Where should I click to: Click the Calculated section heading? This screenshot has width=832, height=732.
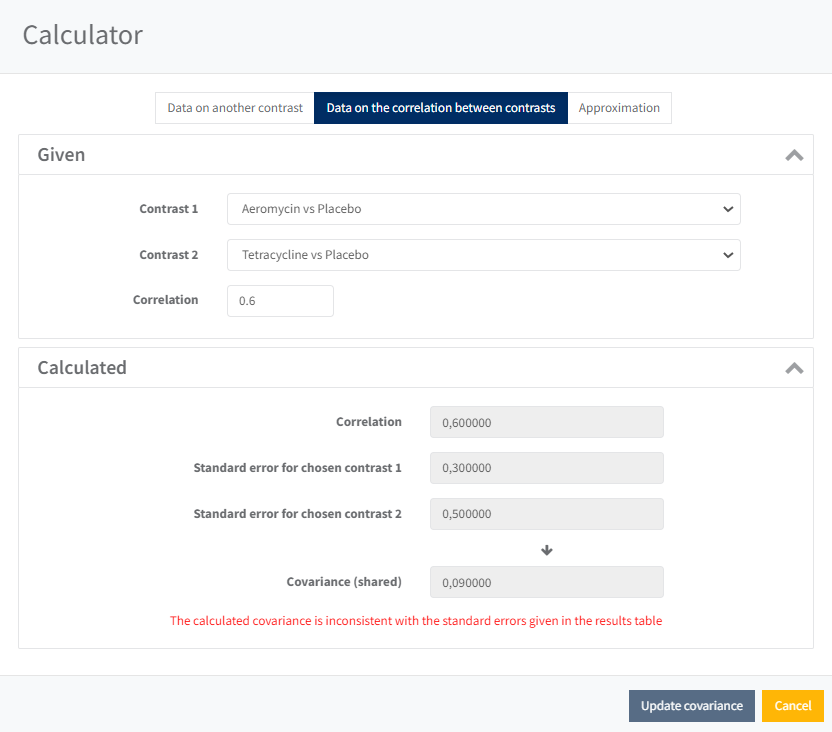tap(82, 368)
